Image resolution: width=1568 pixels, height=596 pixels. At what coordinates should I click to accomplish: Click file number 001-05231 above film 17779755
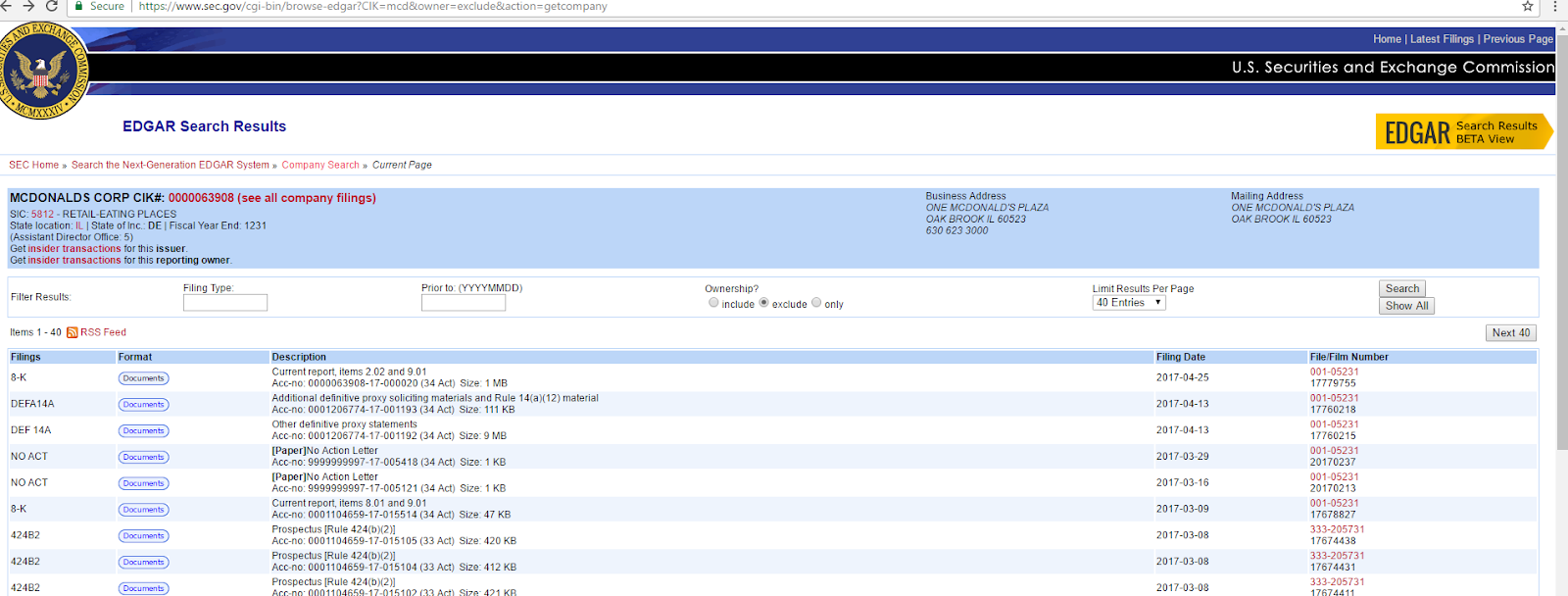point(1335,372)
